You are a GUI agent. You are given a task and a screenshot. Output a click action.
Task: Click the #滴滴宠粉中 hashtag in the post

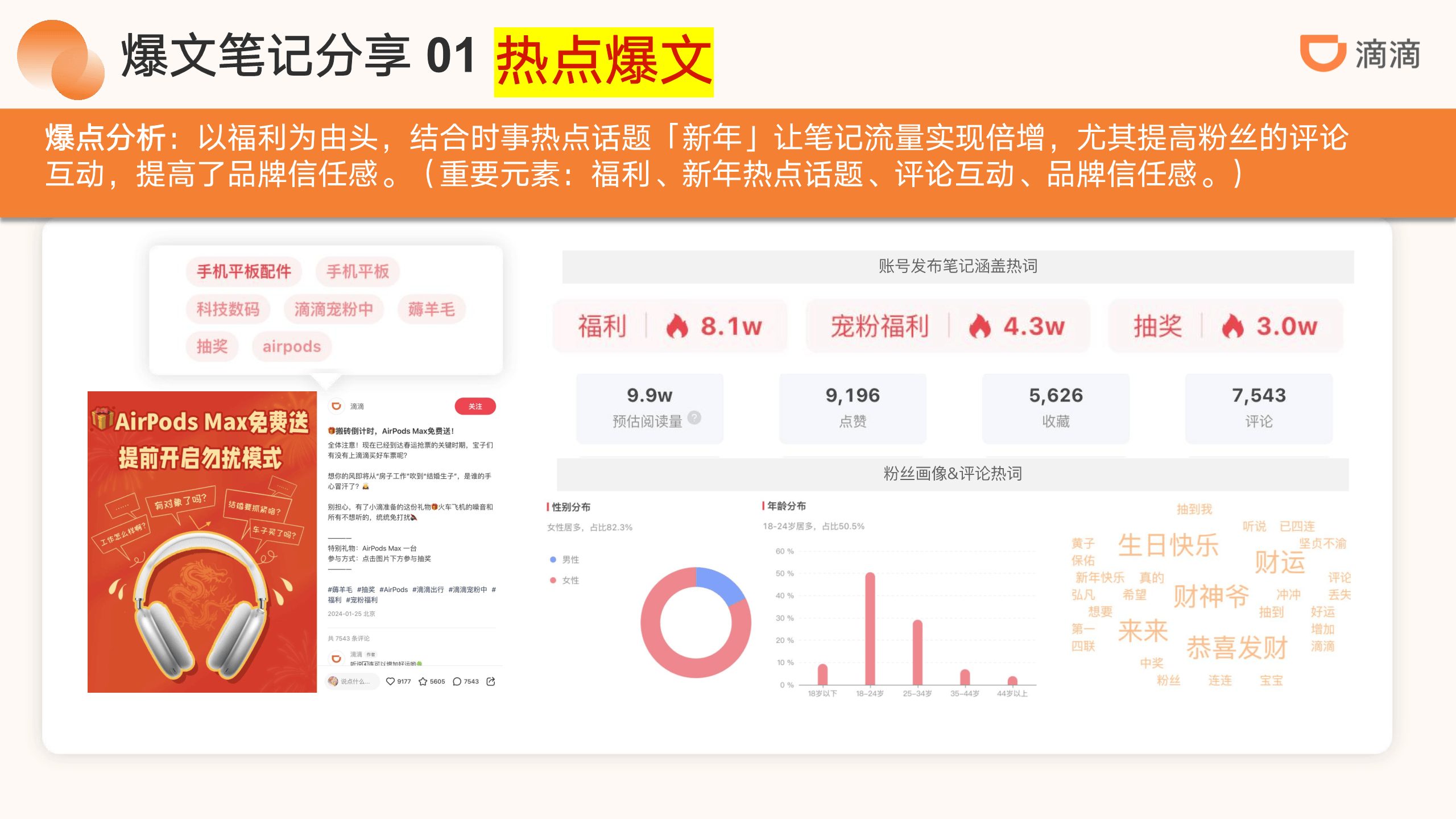tap(468, 590)
